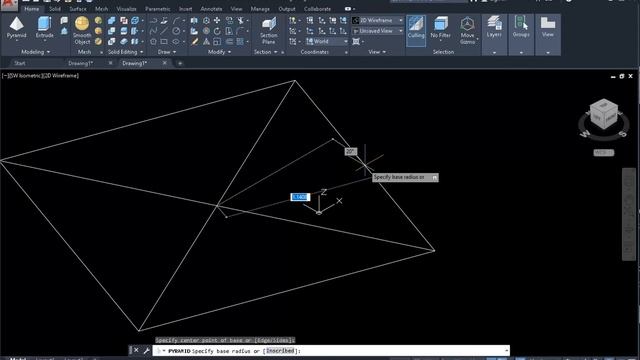Click the PYRAMID command line input
The image size is (640, 360).
click(331, 351)
